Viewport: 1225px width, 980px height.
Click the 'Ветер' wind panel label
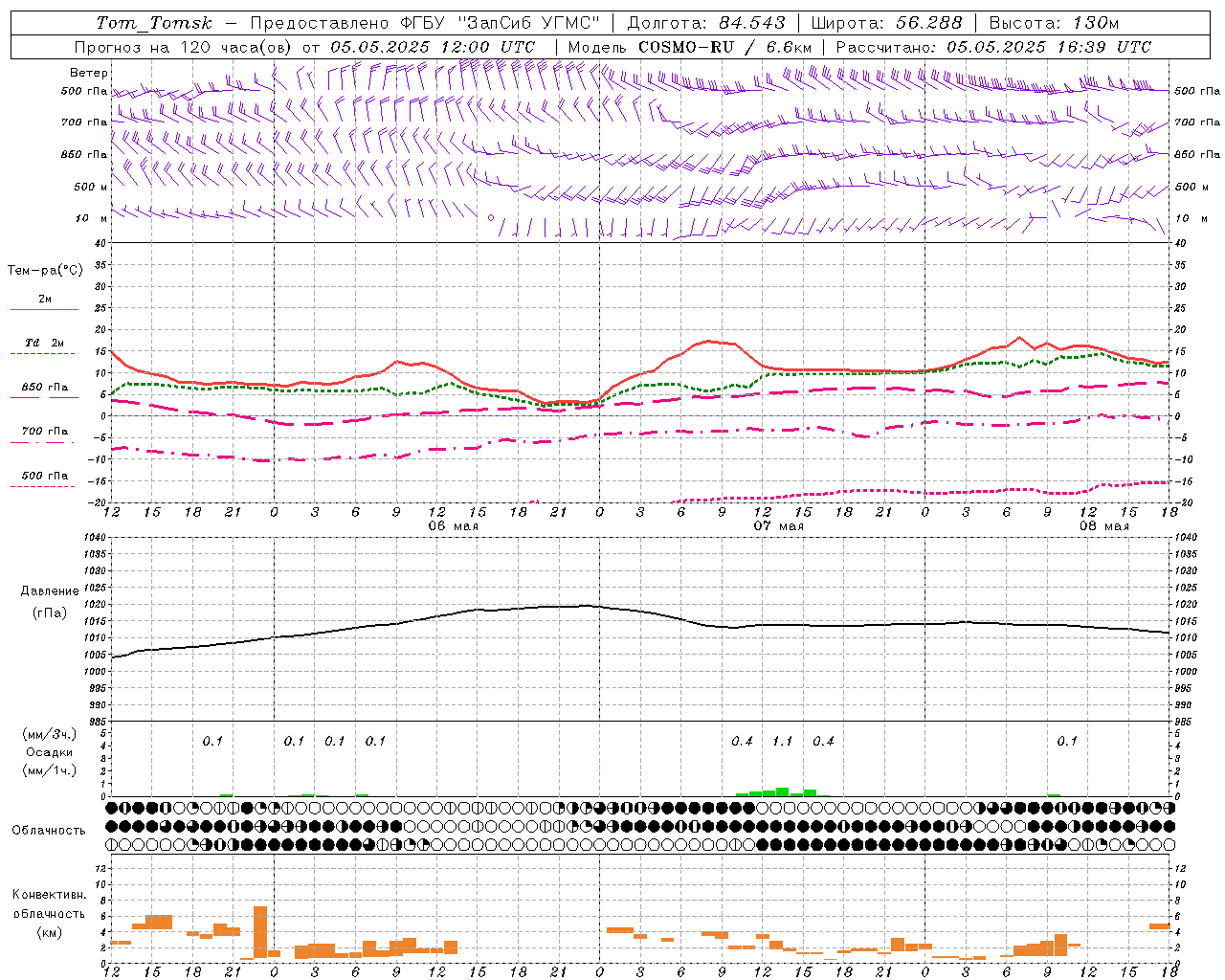[x=89, y=73]
